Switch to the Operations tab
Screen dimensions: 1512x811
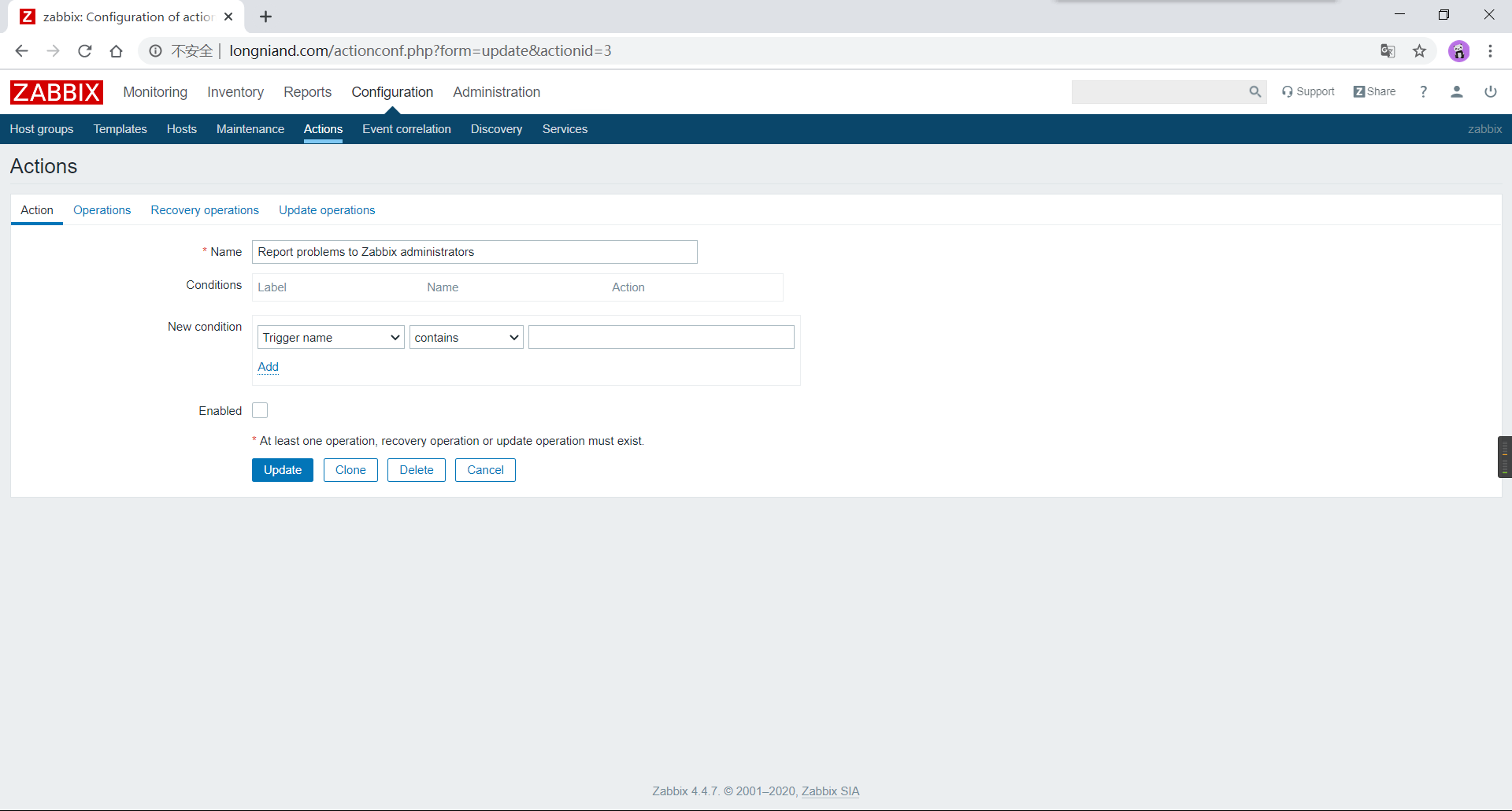point(102,210)
